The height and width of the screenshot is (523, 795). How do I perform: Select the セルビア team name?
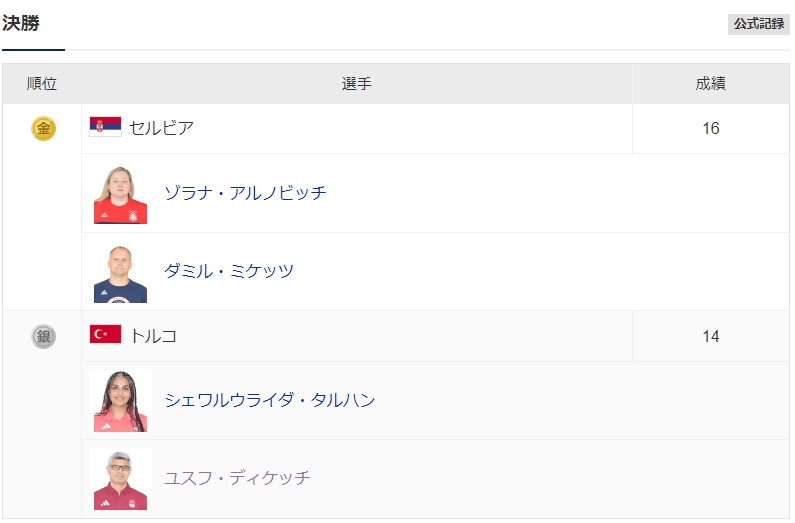click(161, 128)
